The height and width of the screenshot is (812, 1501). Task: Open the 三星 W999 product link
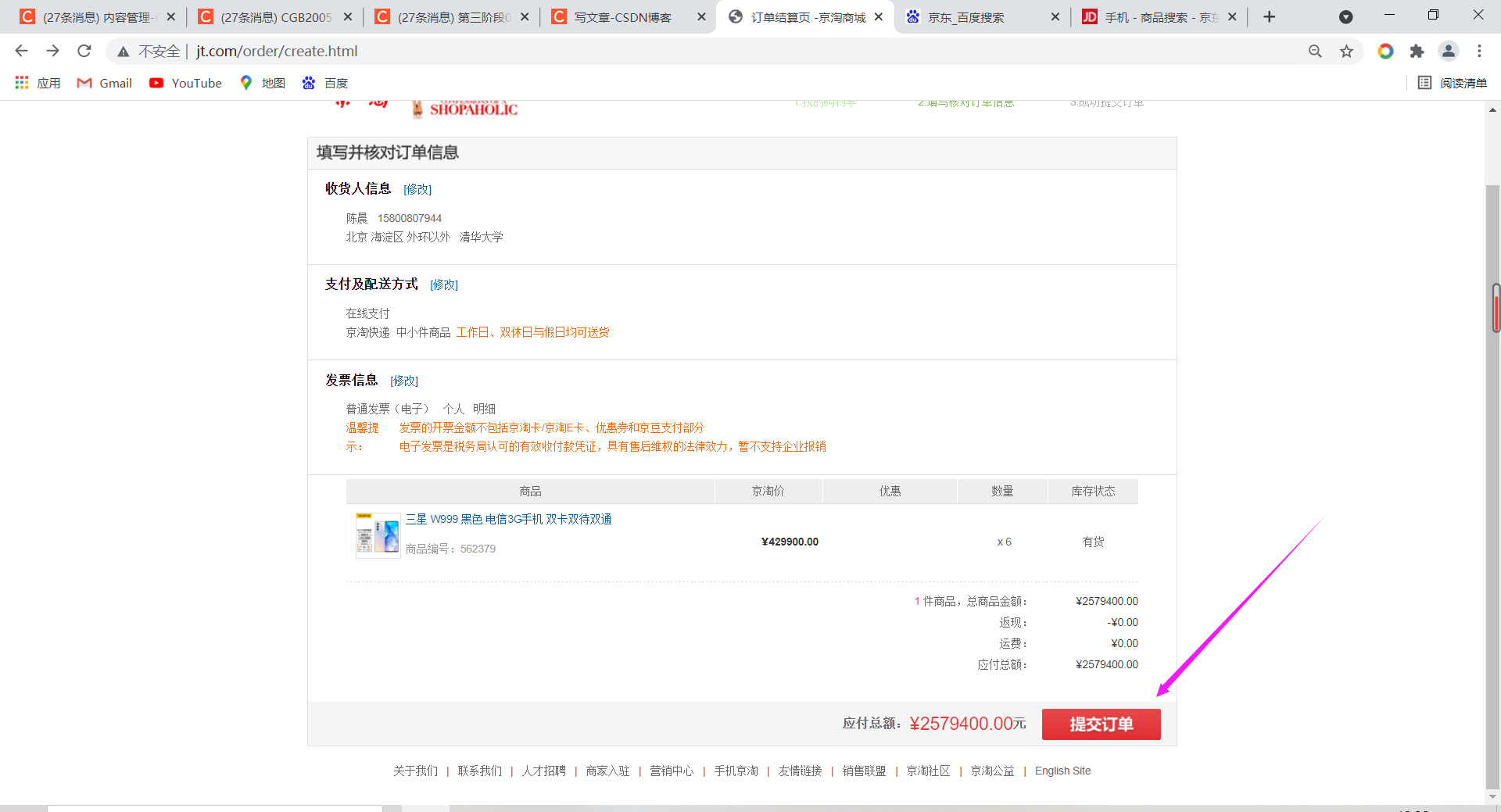coord(508,519)
